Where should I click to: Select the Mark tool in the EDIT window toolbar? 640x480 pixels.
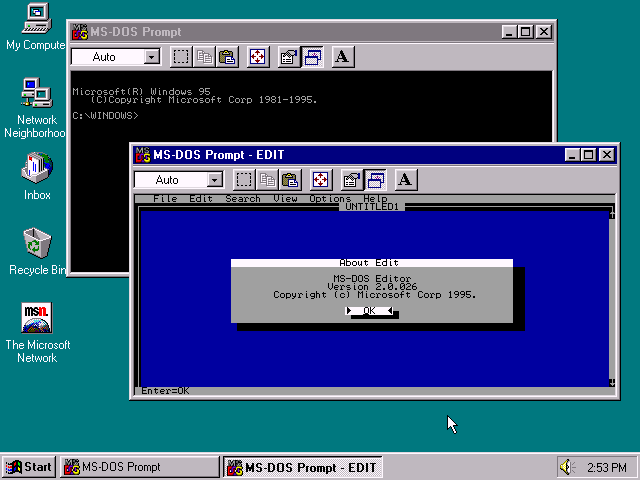(244, 180)
